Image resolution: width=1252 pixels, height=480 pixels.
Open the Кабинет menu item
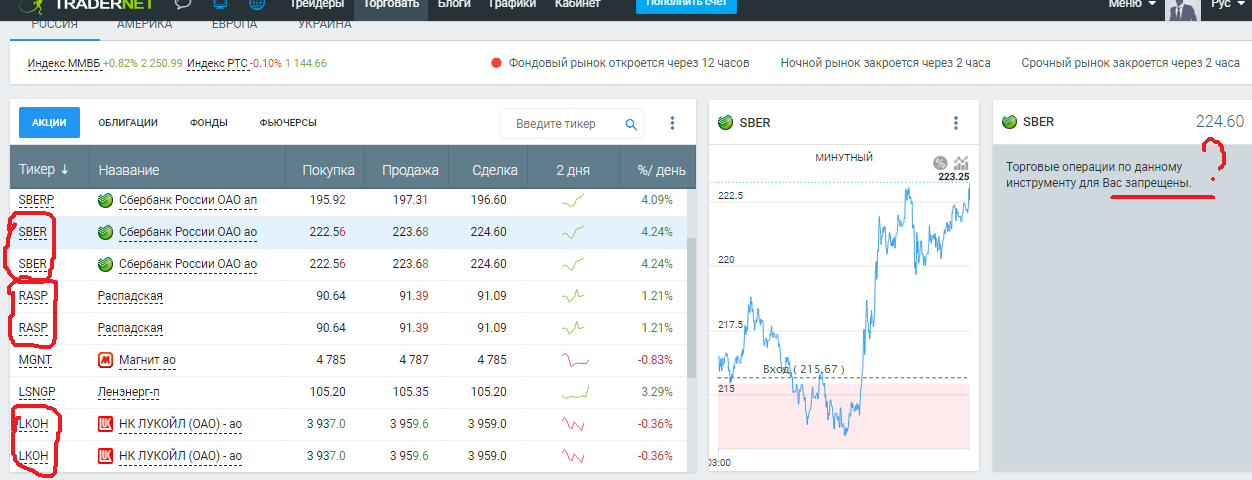click(x=575, y=5)
